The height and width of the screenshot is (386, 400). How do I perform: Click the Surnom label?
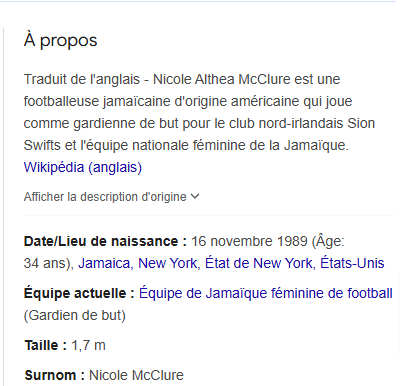click(55, 375)
